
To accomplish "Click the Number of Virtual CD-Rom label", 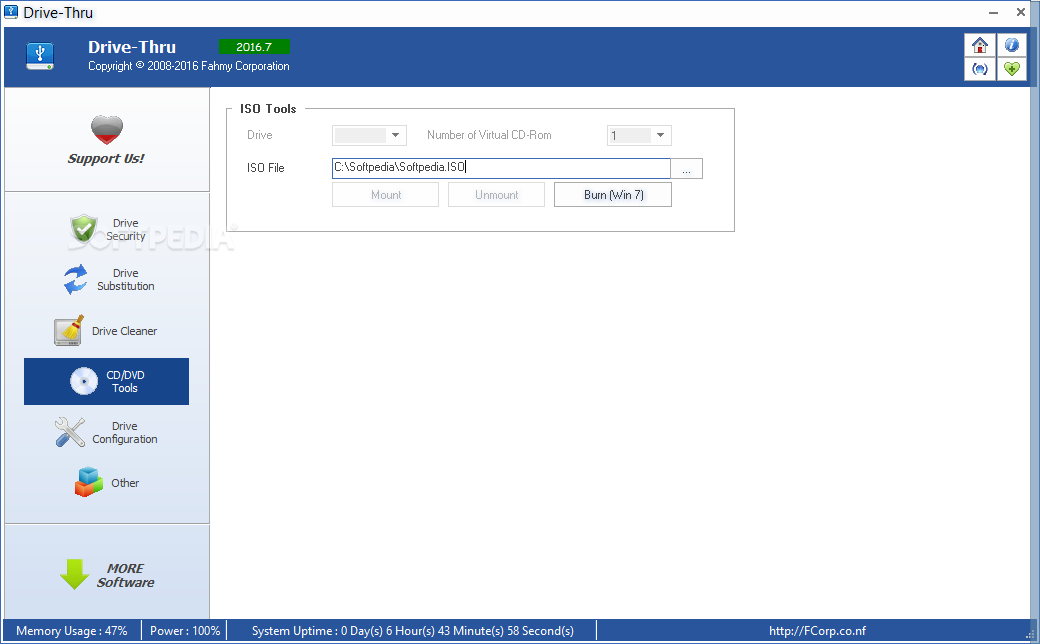I will coord(489,135).
